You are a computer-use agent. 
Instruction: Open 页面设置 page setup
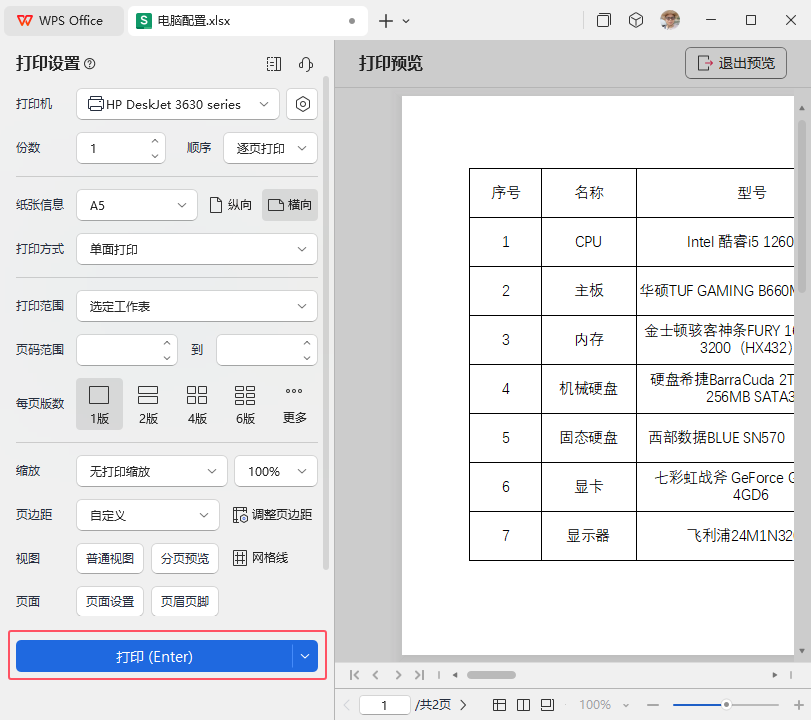point(110,601)
